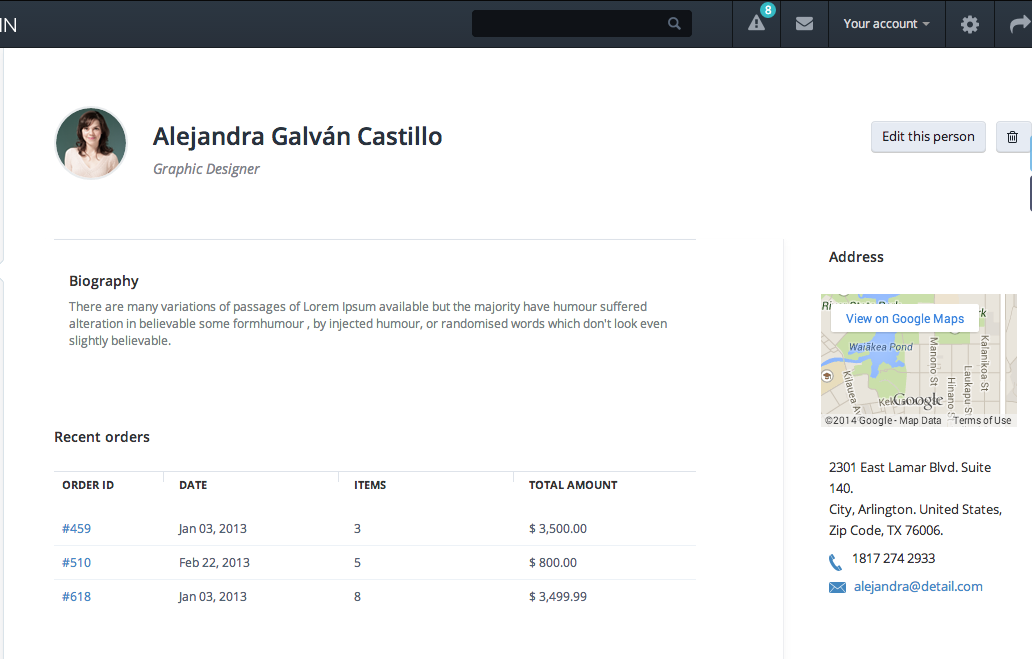Click the share arrow icon in top bar
This screenshot has width=1032, height=659.
tap(1018, 24)
